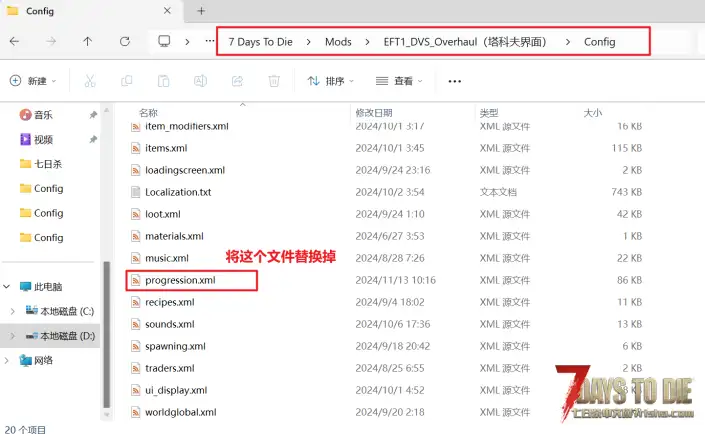Select items.xml file
Screen dimensions: 705x434
(166, 148)
